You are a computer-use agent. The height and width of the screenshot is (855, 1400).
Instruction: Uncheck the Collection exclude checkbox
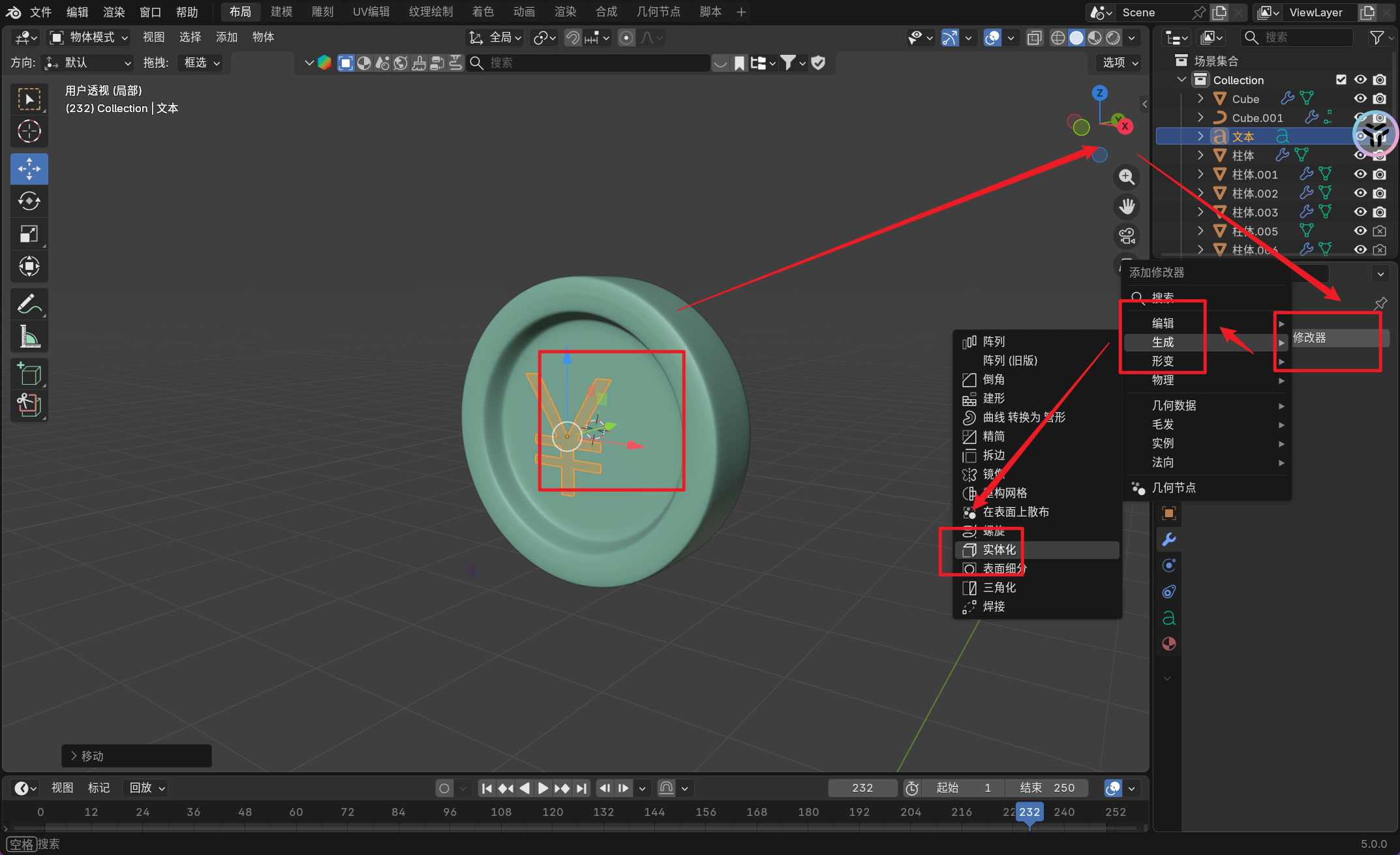tap(1341, 80)
